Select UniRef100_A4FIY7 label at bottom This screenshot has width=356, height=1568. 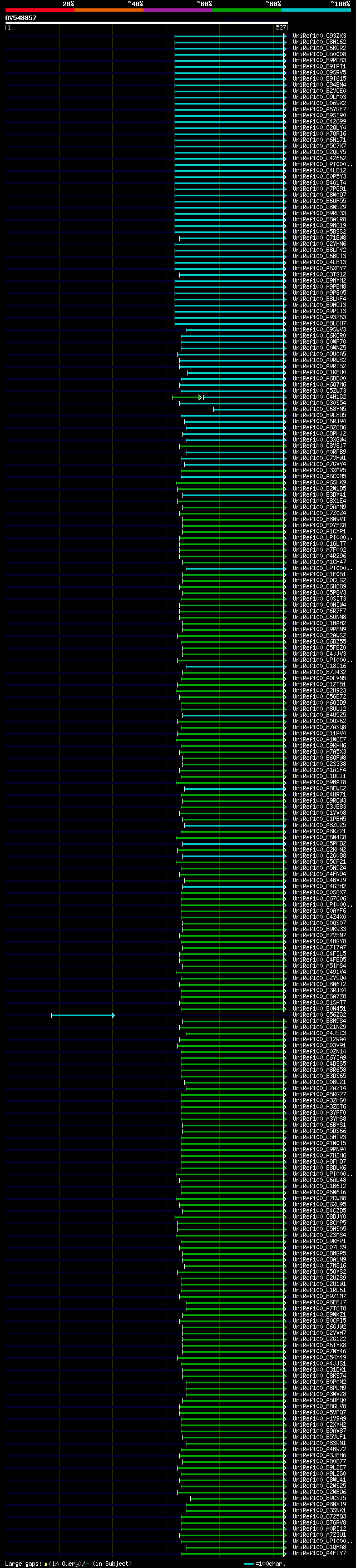coord(319,1553)
